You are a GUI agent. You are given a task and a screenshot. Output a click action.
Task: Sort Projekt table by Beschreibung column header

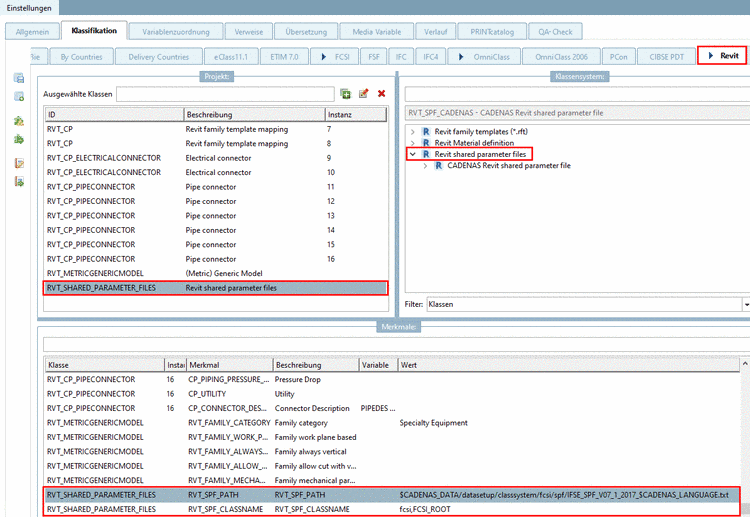(x=254, y=115)
